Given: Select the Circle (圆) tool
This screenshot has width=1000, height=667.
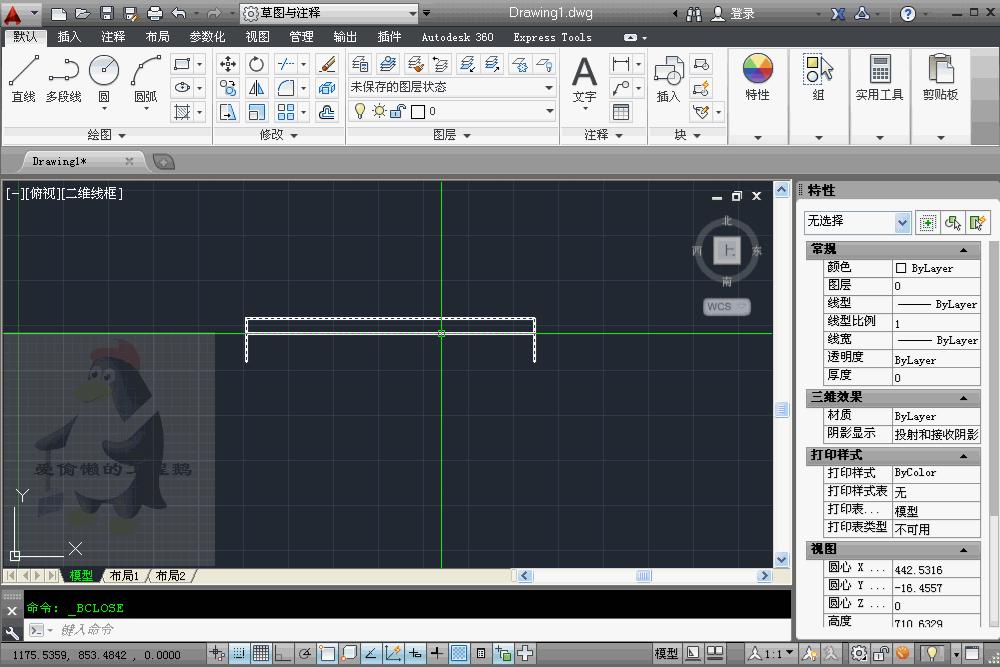Looking at the screenshot, I should [104, 79].
